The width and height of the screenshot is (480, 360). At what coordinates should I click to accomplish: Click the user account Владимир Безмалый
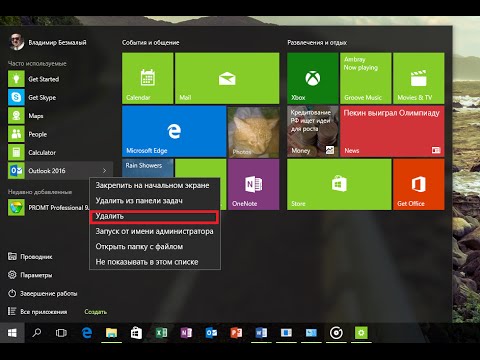click(x=47, y=42)
